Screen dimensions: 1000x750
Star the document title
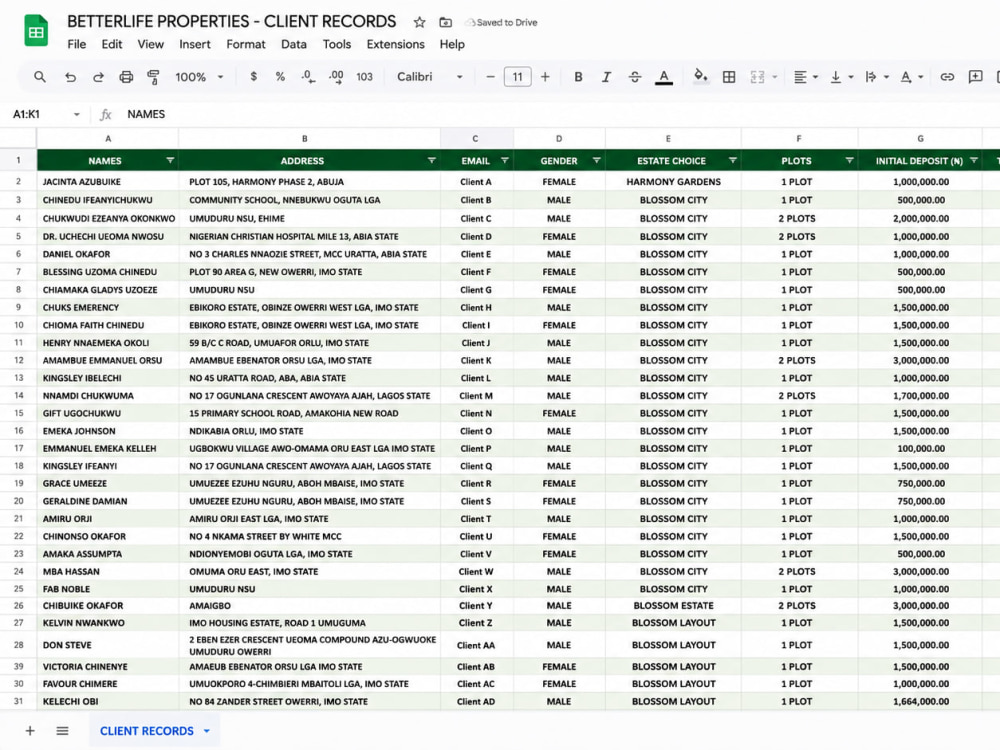click(x=419, y=22)
